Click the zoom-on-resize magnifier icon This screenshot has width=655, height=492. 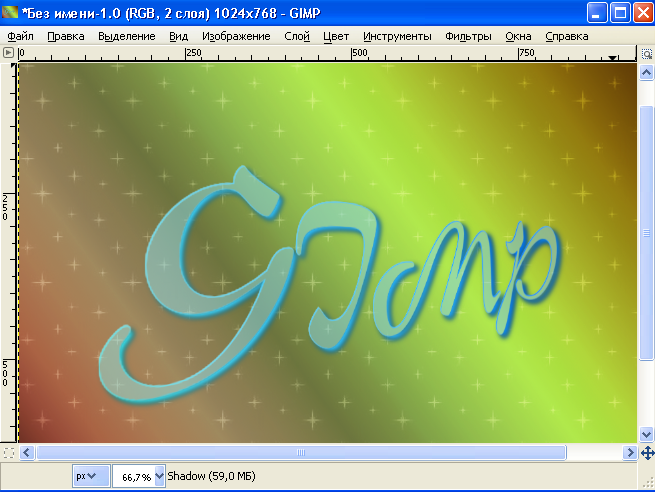click(646, 54)
